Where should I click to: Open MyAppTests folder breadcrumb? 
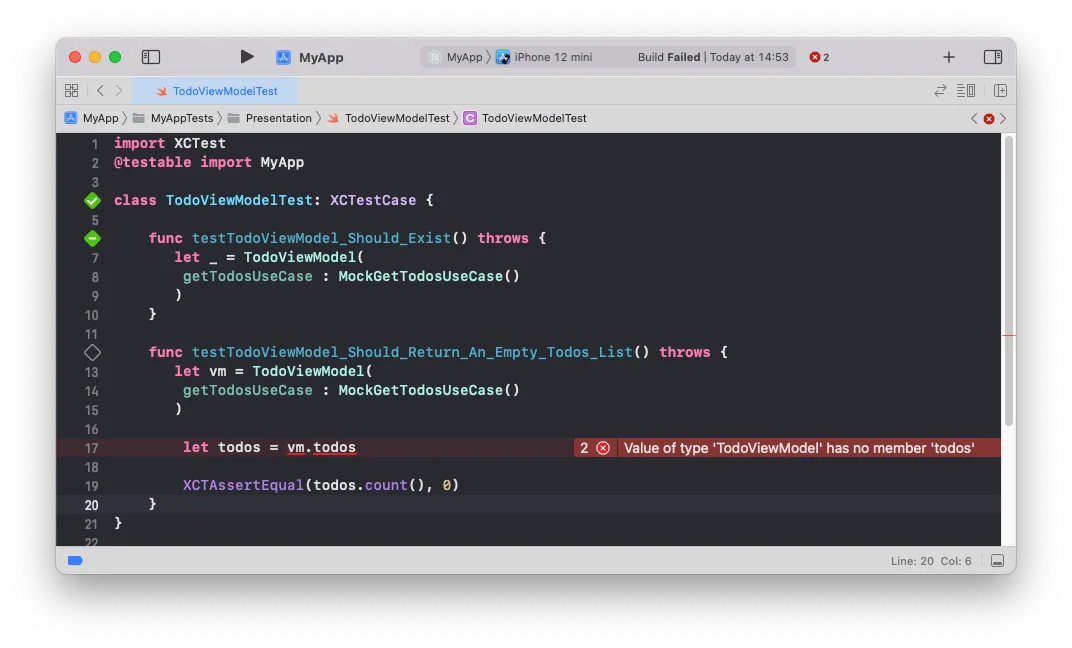(x=173, y=118)
